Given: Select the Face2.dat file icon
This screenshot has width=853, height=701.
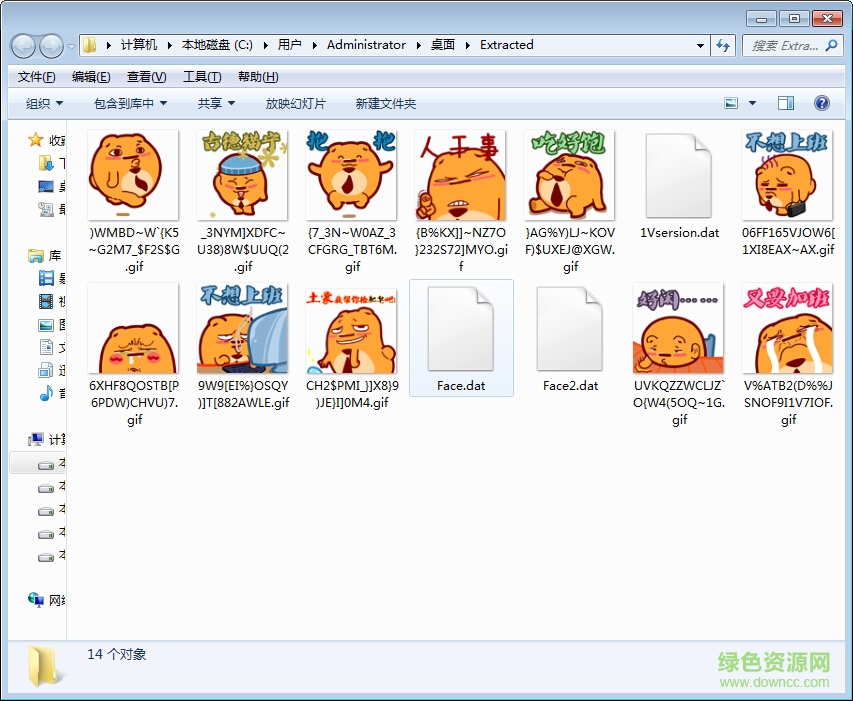Looking at the screenshot, I should [570, 330].
